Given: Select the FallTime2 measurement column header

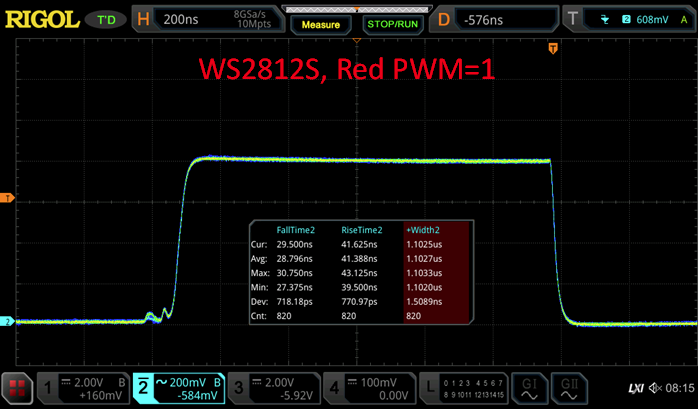Looking at the screenshot, I should (x=295, y=230).
